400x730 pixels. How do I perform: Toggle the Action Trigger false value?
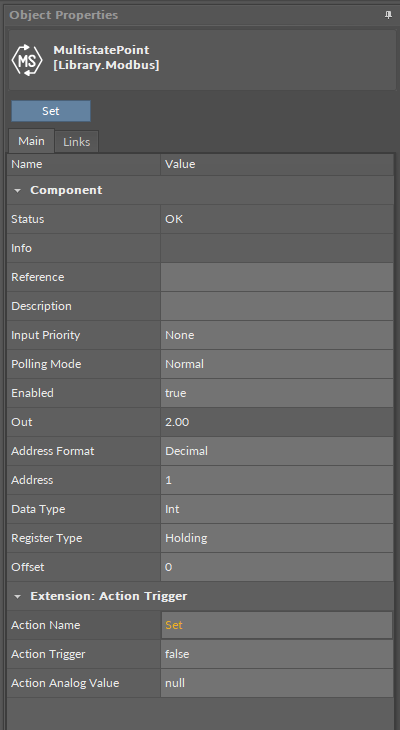(277, 654)
